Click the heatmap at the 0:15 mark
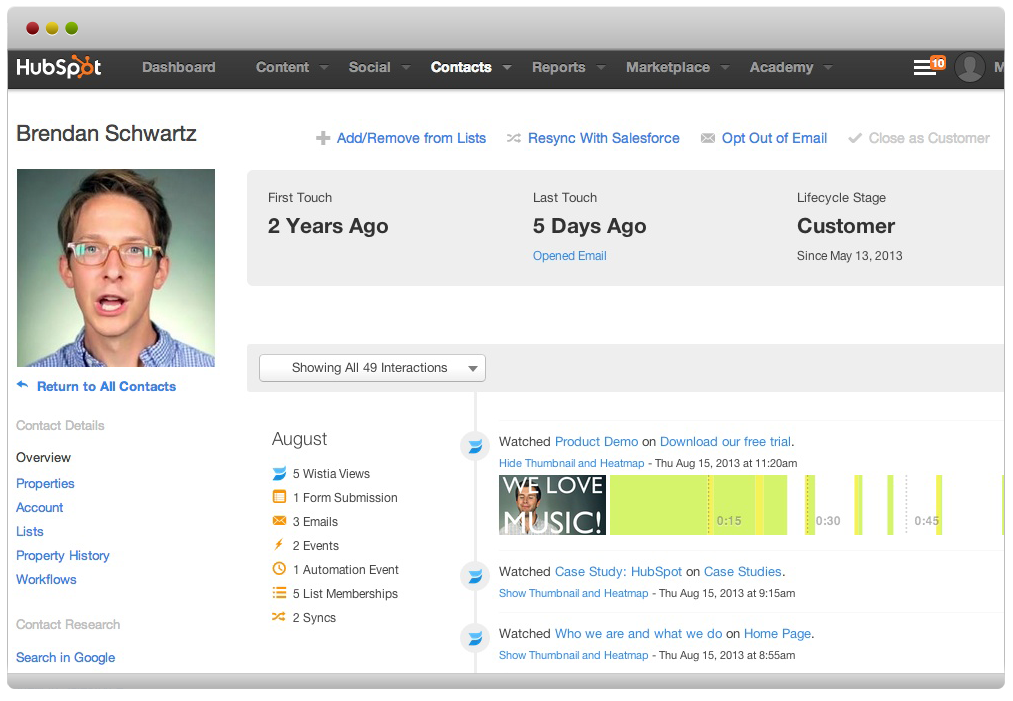 point(728,520)
